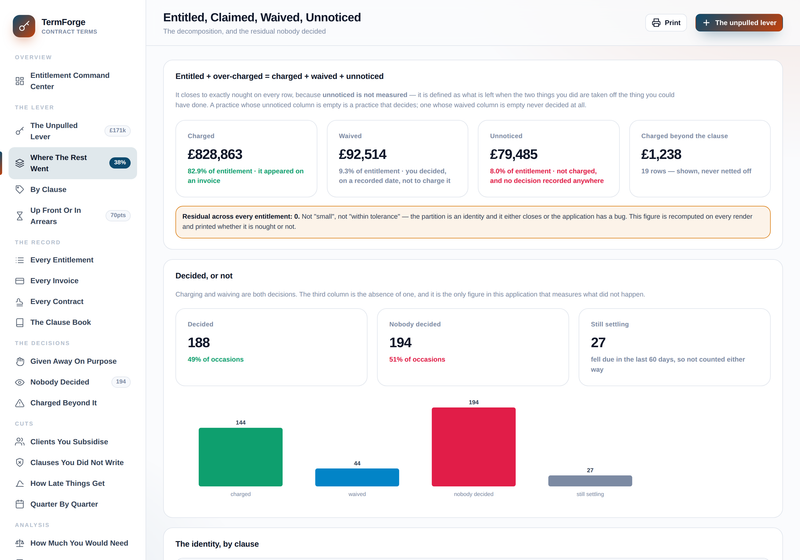Click the Entitlement Command Center grid icon
Screen dimensions: 800x560
19,81
